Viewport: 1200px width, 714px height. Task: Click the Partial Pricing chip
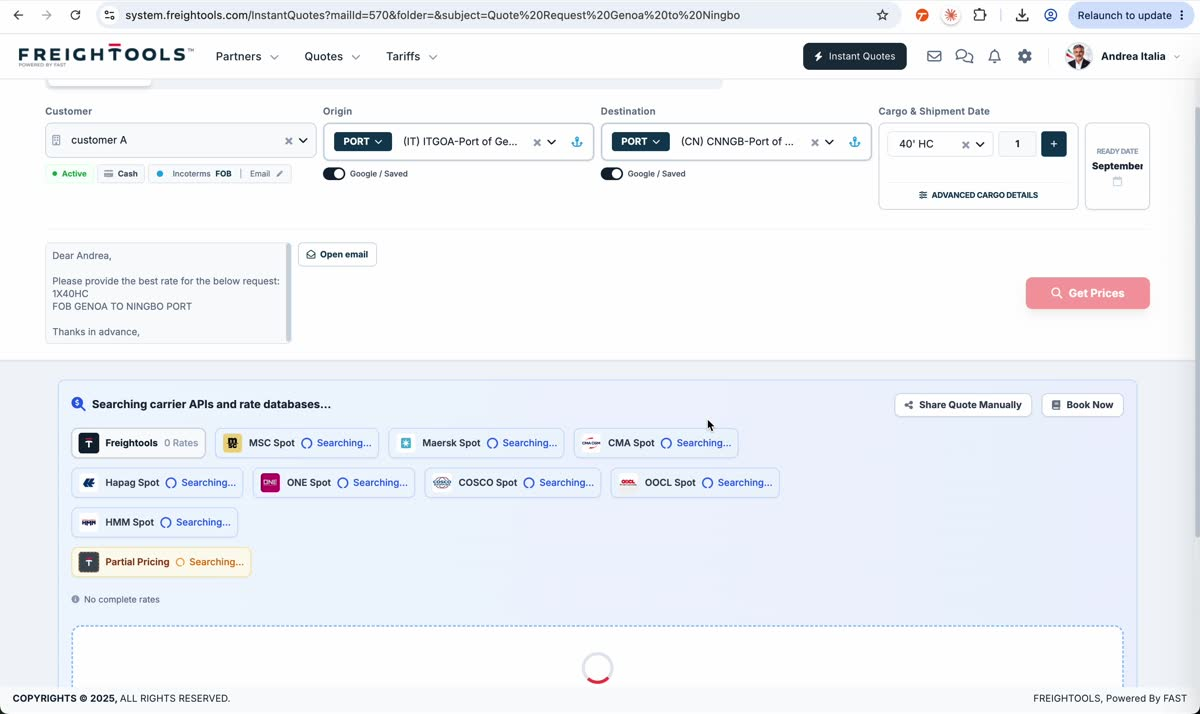click(x=161, y=562)
